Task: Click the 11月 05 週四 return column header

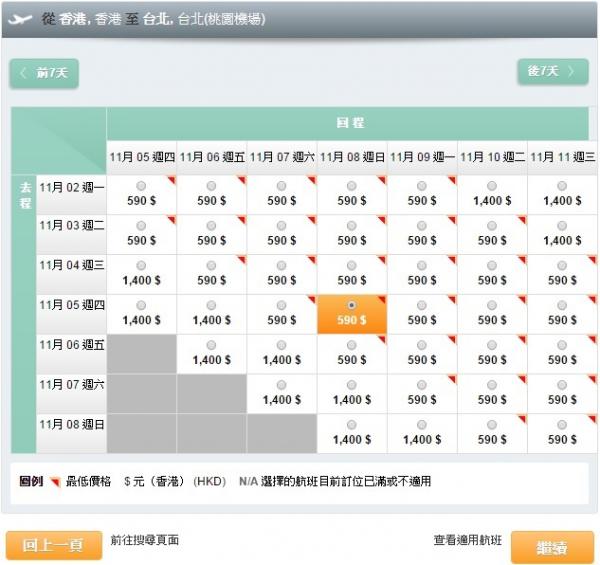Action: (x=142, y=157)
